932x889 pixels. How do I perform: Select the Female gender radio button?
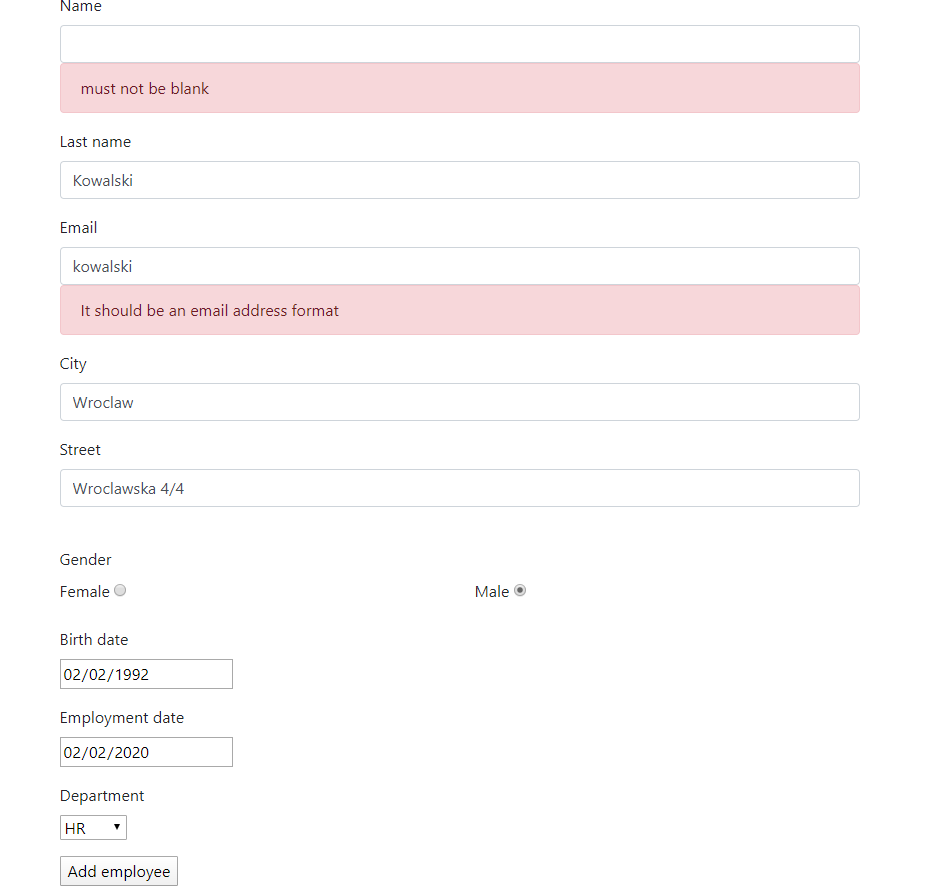click(x=120, y=590)
